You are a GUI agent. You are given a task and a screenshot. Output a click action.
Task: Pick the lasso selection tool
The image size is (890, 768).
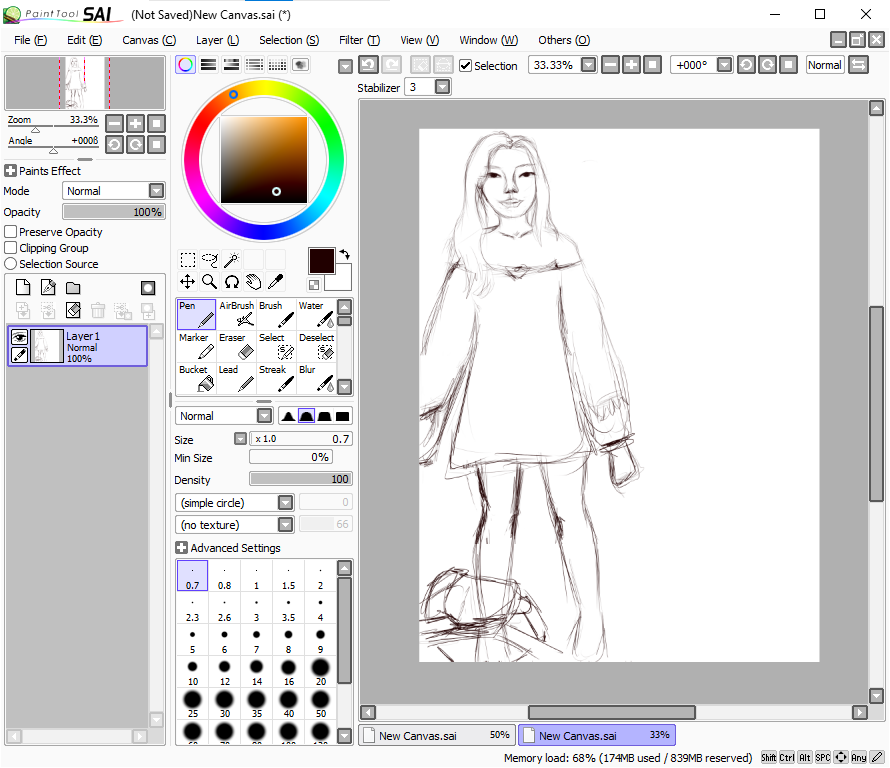tap(209, 260)
